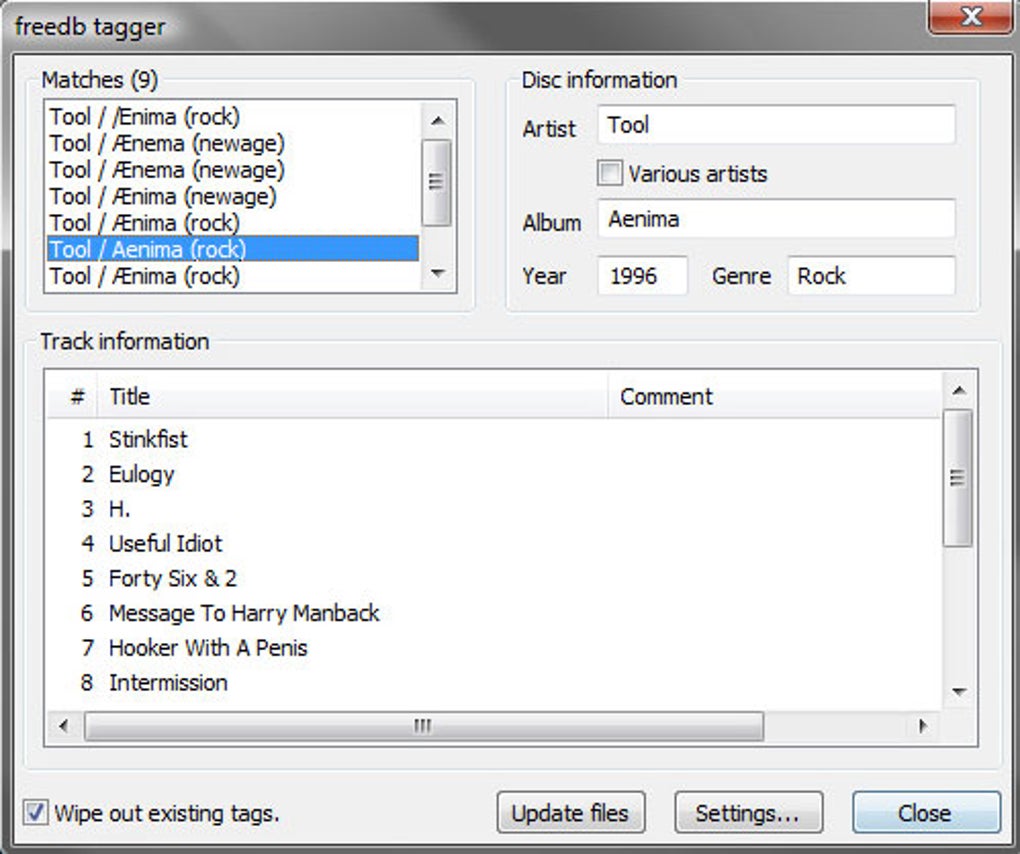Image resolution: width=1020 pixels, height=854 pixels.
Task: Click track list vertical scroll-up arrow
Action: coord(958,390)
